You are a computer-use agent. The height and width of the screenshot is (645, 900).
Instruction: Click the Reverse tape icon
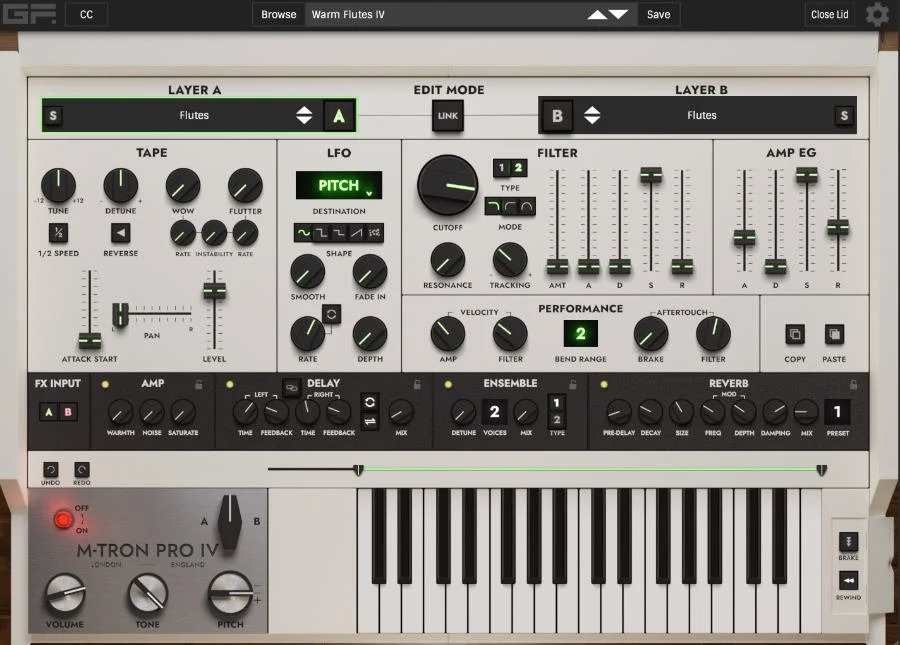click(x=121, y=233)
